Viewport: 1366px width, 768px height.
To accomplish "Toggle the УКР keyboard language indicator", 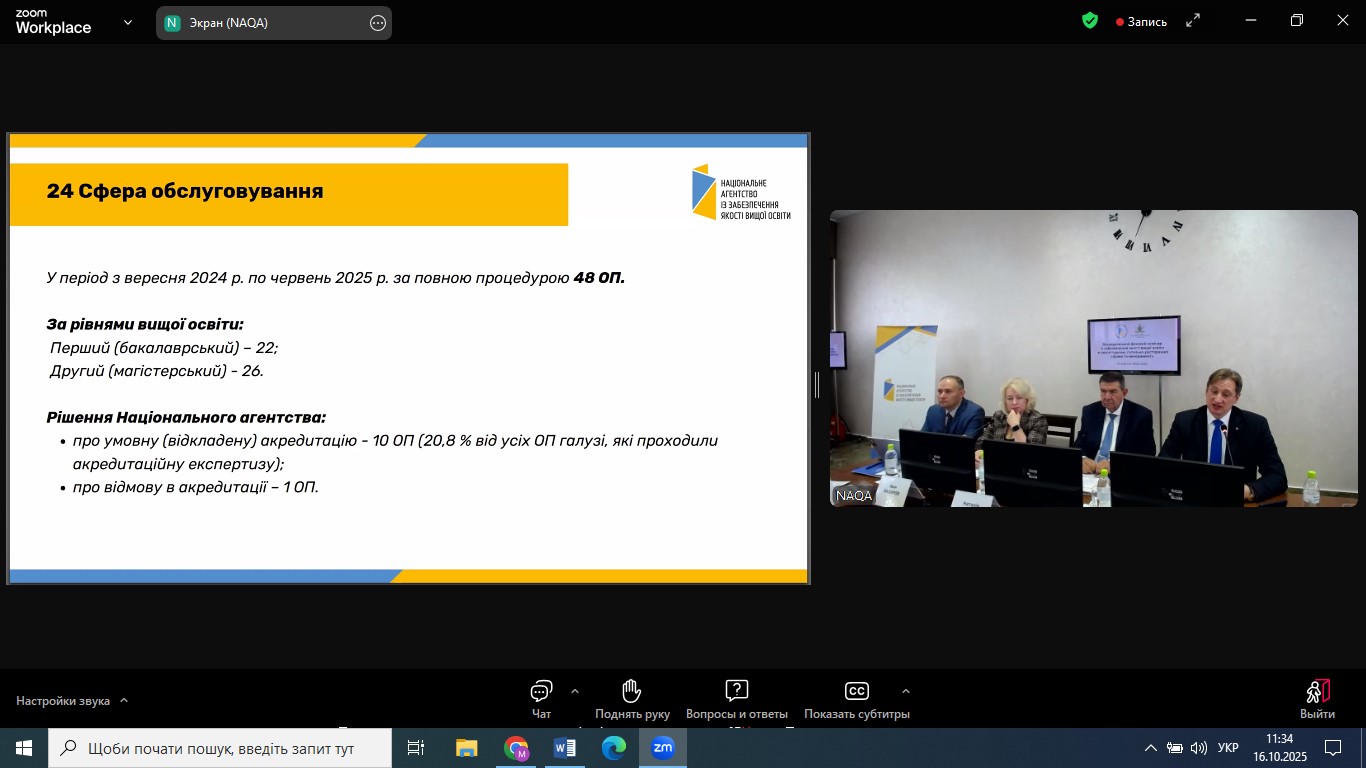I will click(x=1228, y=748).
